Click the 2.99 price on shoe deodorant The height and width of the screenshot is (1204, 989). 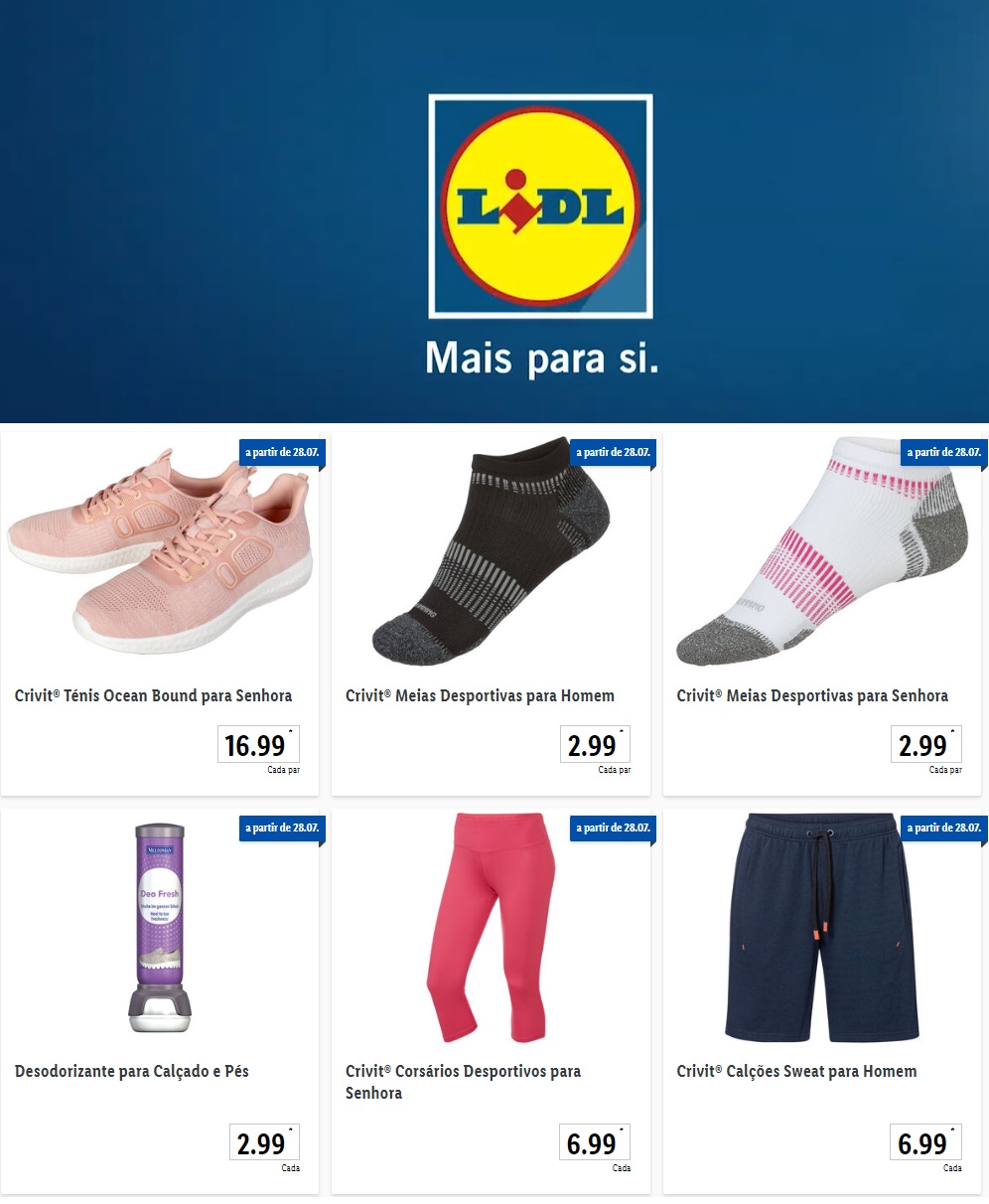coord(265,1143)
